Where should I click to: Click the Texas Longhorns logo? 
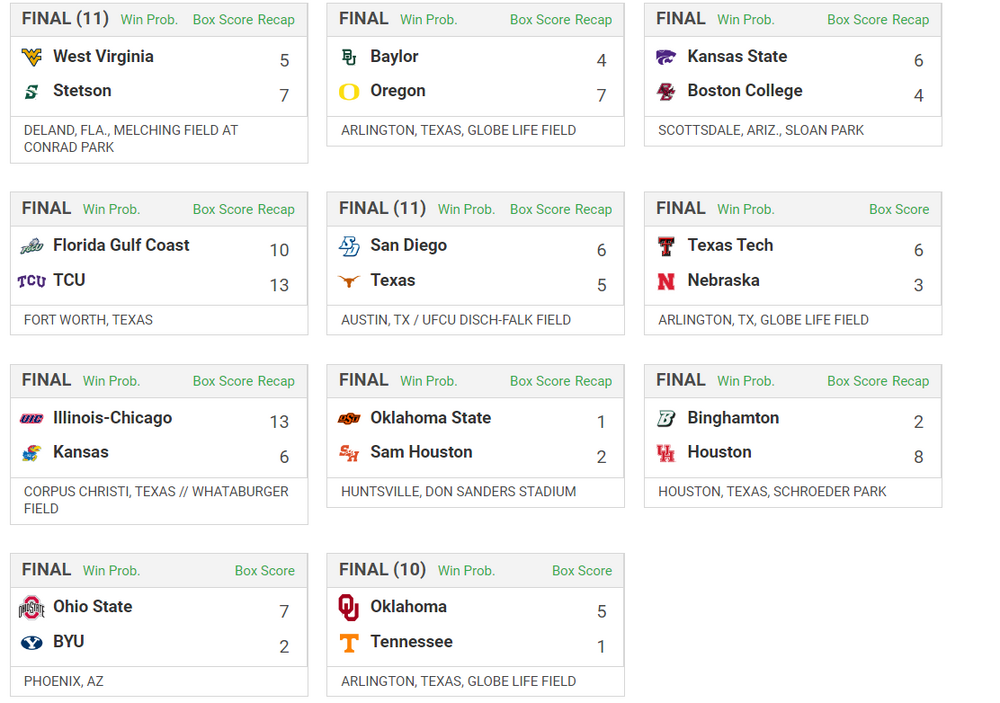coord(349,281)
